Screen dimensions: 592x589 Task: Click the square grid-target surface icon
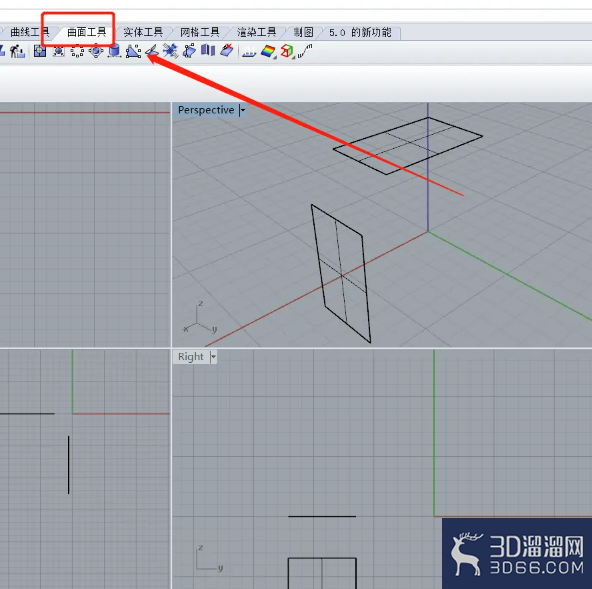coord(40,51)
